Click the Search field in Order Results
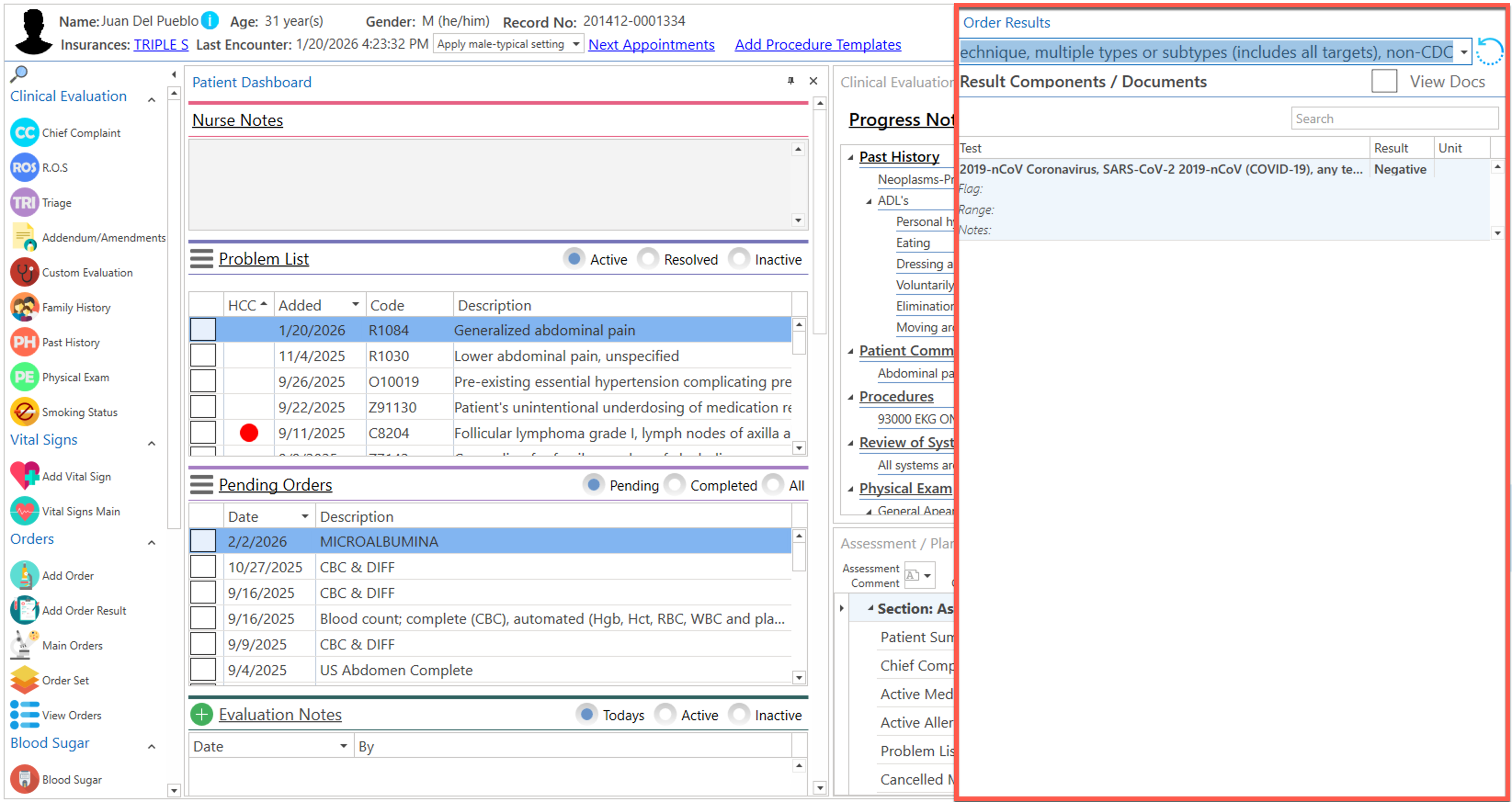The image size is (1512, 802). 1393,119
